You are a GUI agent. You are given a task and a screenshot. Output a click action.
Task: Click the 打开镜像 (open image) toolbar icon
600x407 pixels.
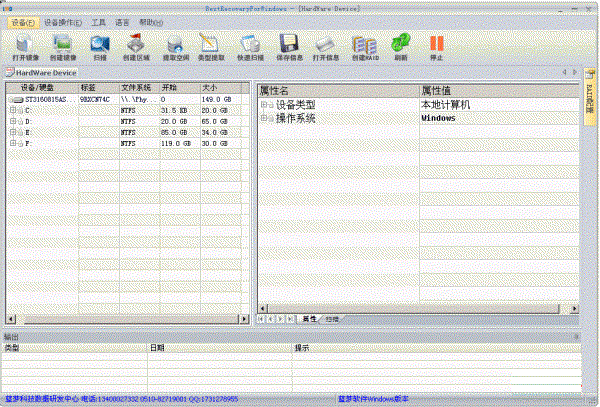pyautogui.click(x=26, y=43)
